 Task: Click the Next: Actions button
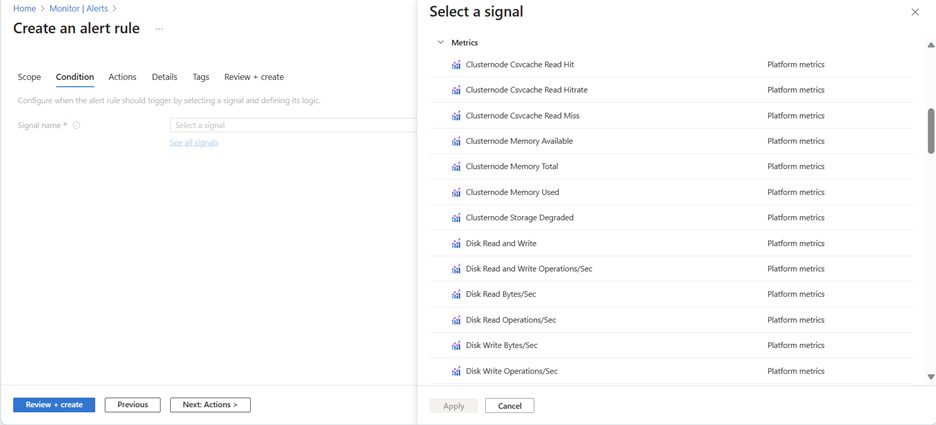(210, 405)
